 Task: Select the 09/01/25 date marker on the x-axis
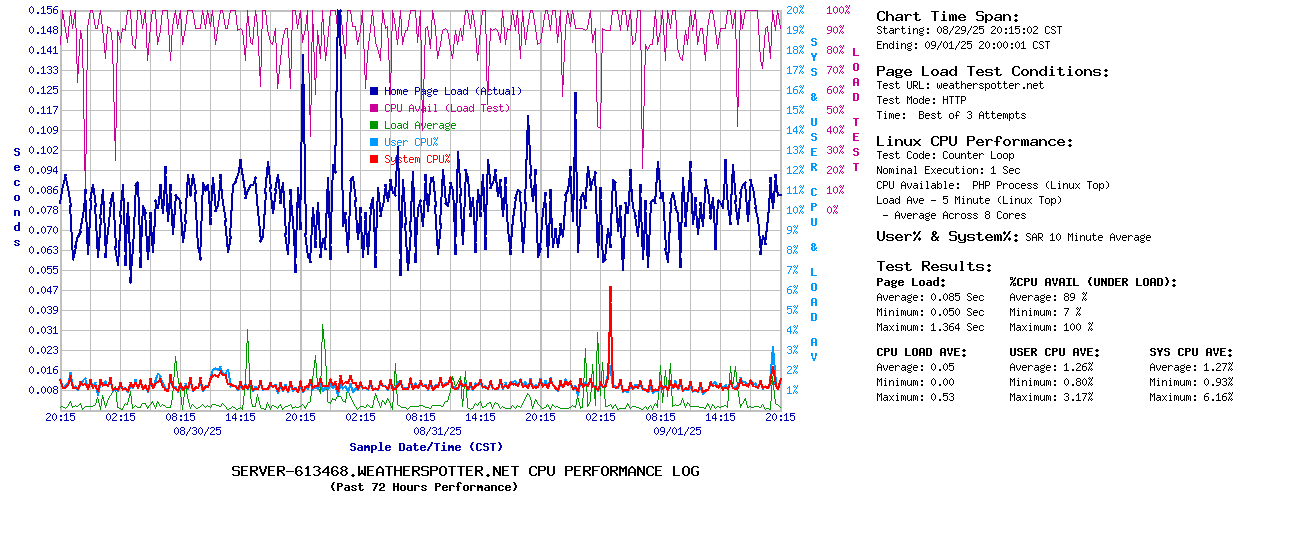click(677, 431)
